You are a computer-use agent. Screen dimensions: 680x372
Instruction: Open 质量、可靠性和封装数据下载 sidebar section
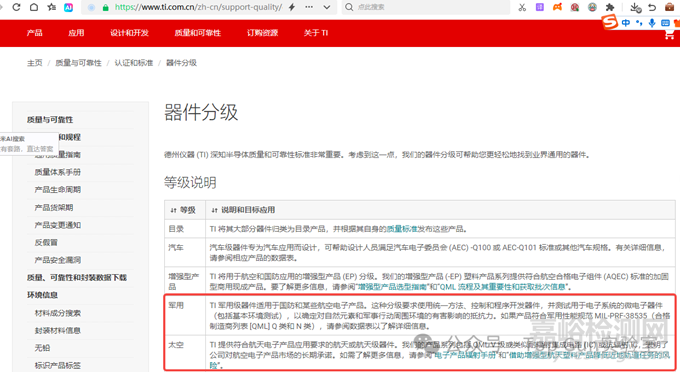click(x=77, y=277)
